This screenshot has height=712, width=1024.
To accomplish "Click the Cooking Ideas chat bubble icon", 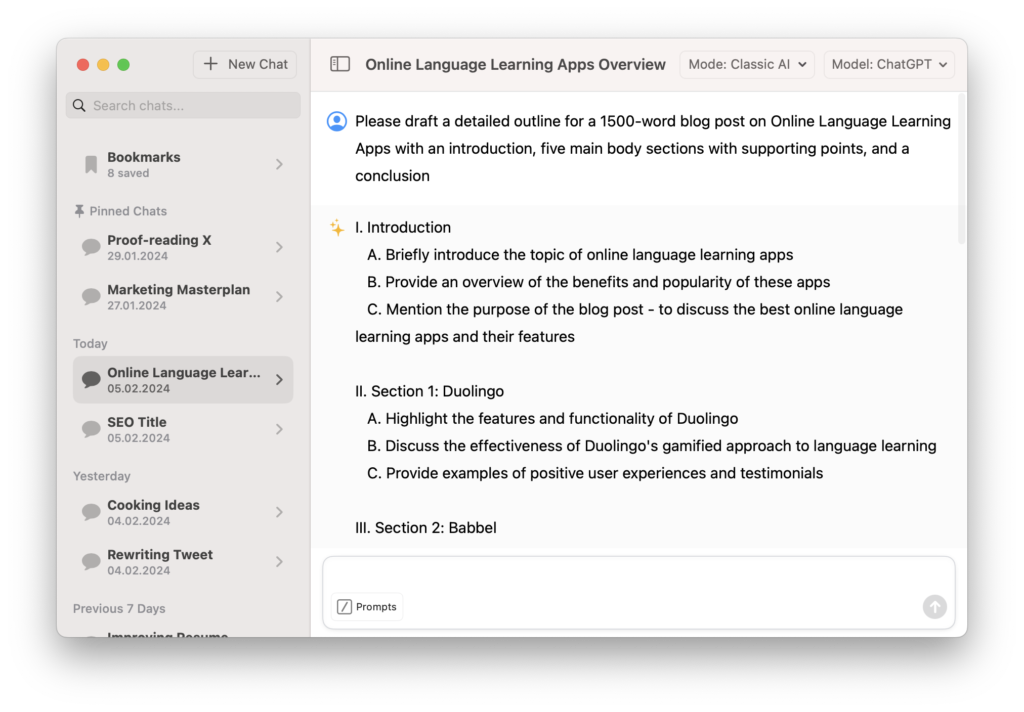I will 91,512.
